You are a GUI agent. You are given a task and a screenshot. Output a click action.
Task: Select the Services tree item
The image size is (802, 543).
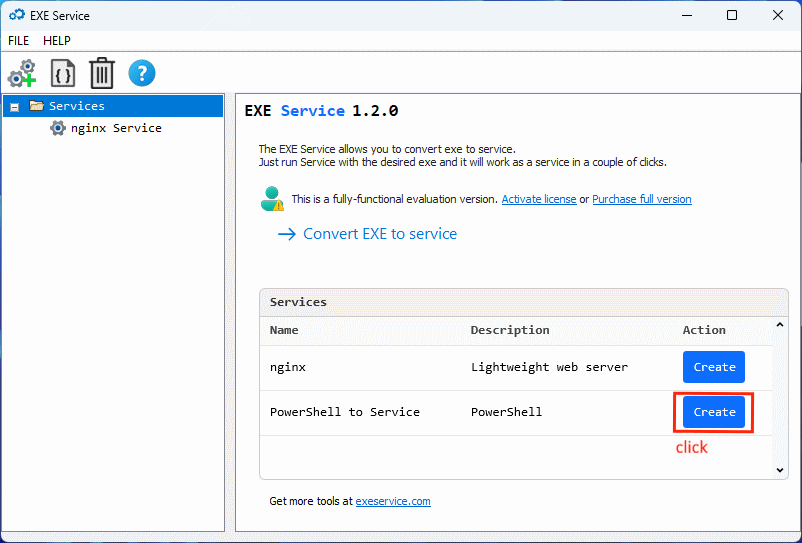click(113, 106)
